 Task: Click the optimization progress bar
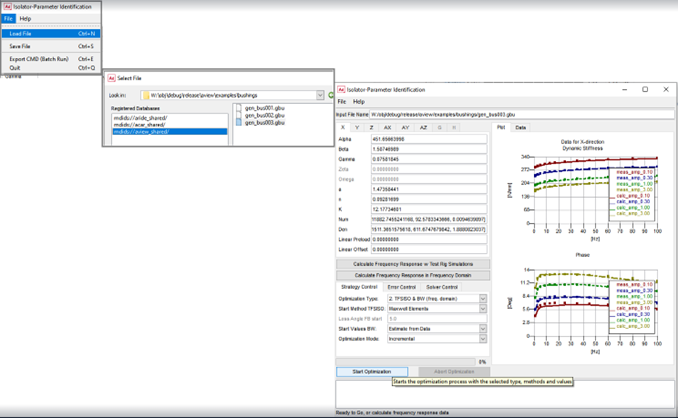click(x=406, y=361)
